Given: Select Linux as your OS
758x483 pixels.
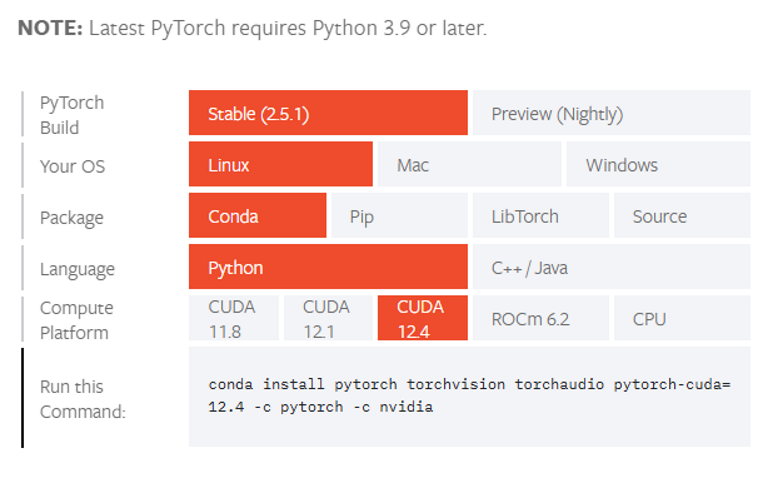Looking at the screenshot, I should [x=279, y=165].
